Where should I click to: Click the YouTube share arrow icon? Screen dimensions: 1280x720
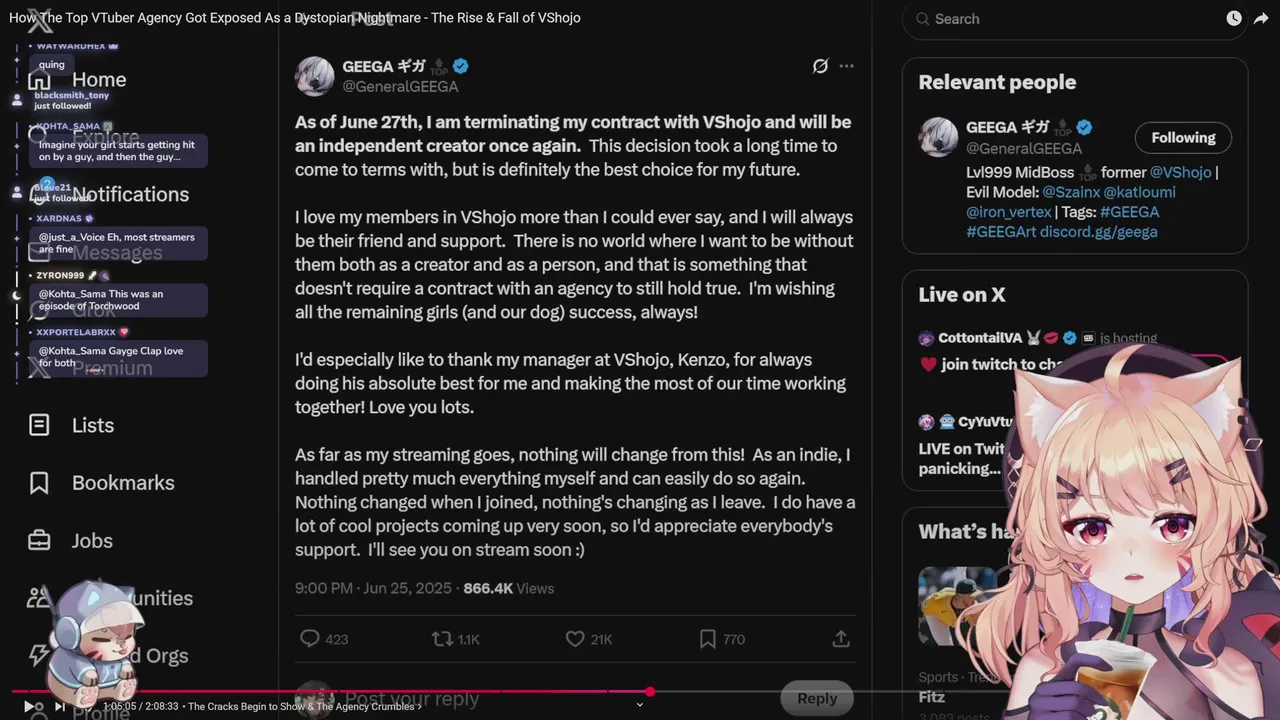pos(1260,18)
